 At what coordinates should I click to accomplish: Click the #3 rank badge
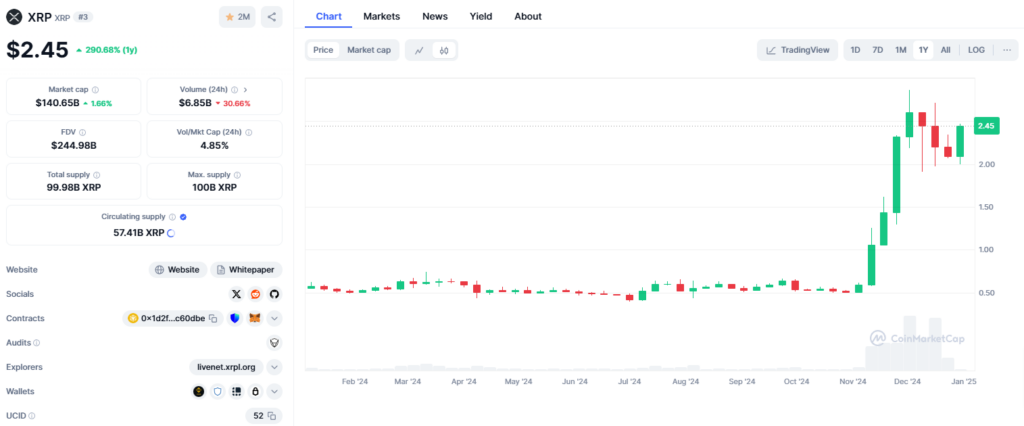83,17
